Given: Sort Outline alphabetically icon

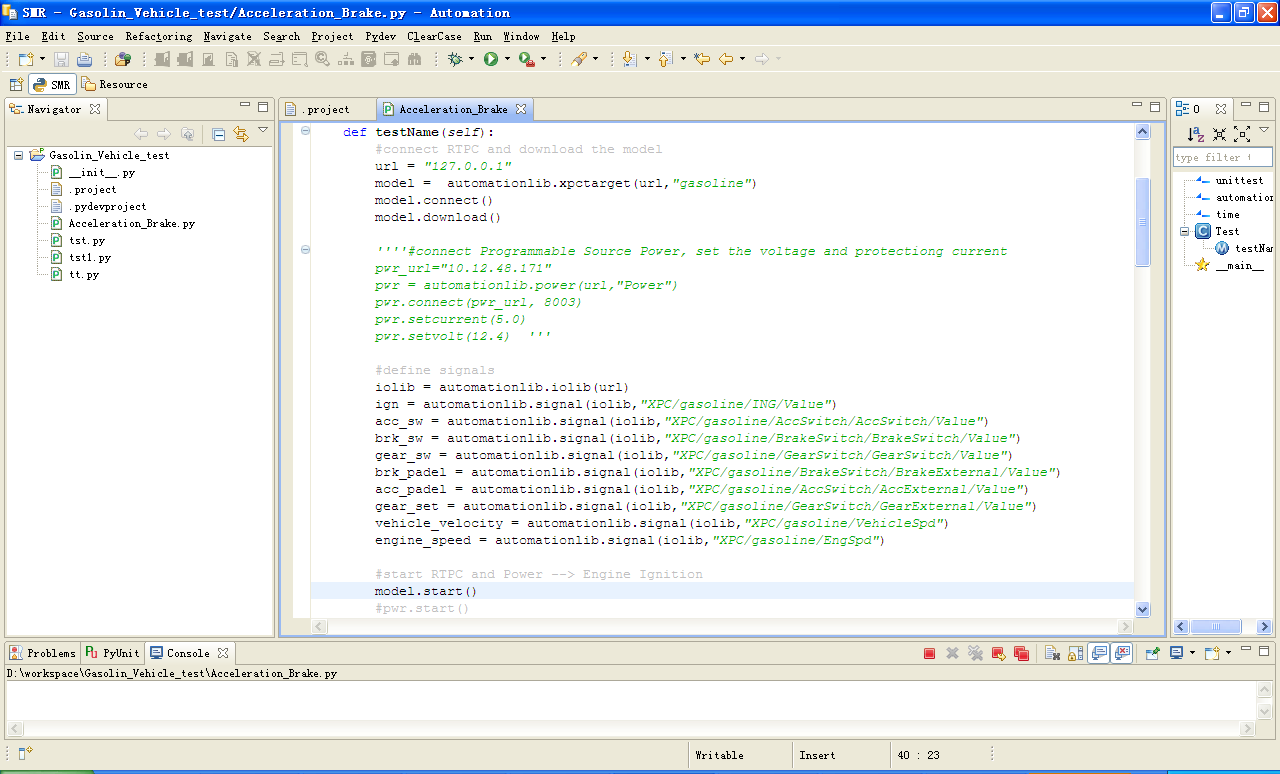Looking at the screenshot, I should click(1196, 134).
